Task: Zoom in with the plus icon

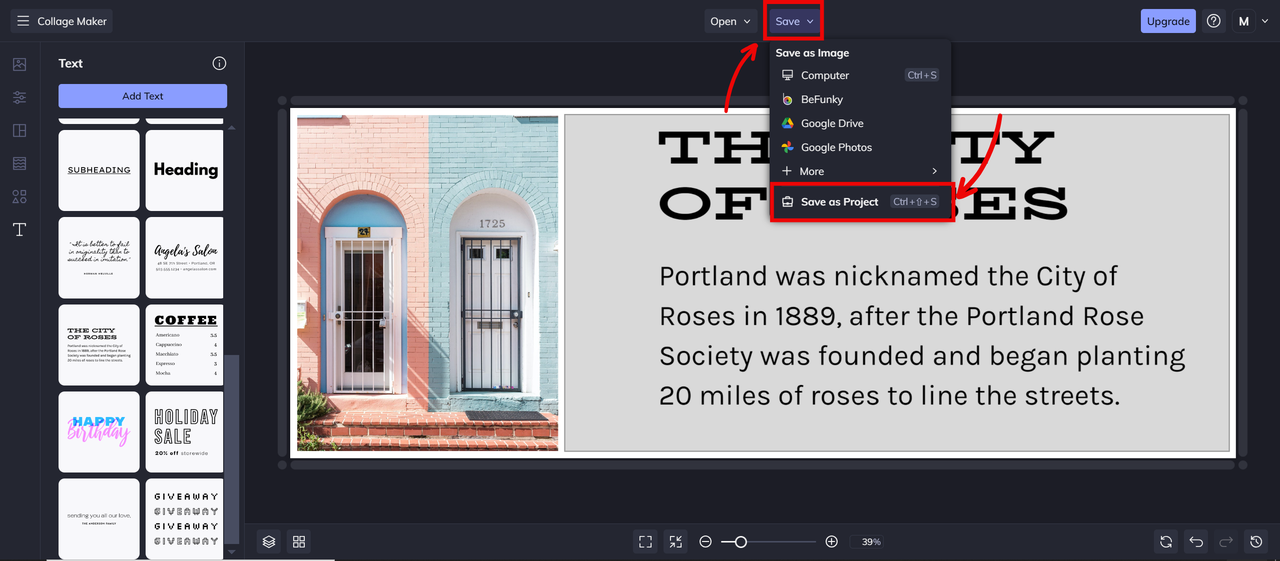Action: click(x=831, y=541)
